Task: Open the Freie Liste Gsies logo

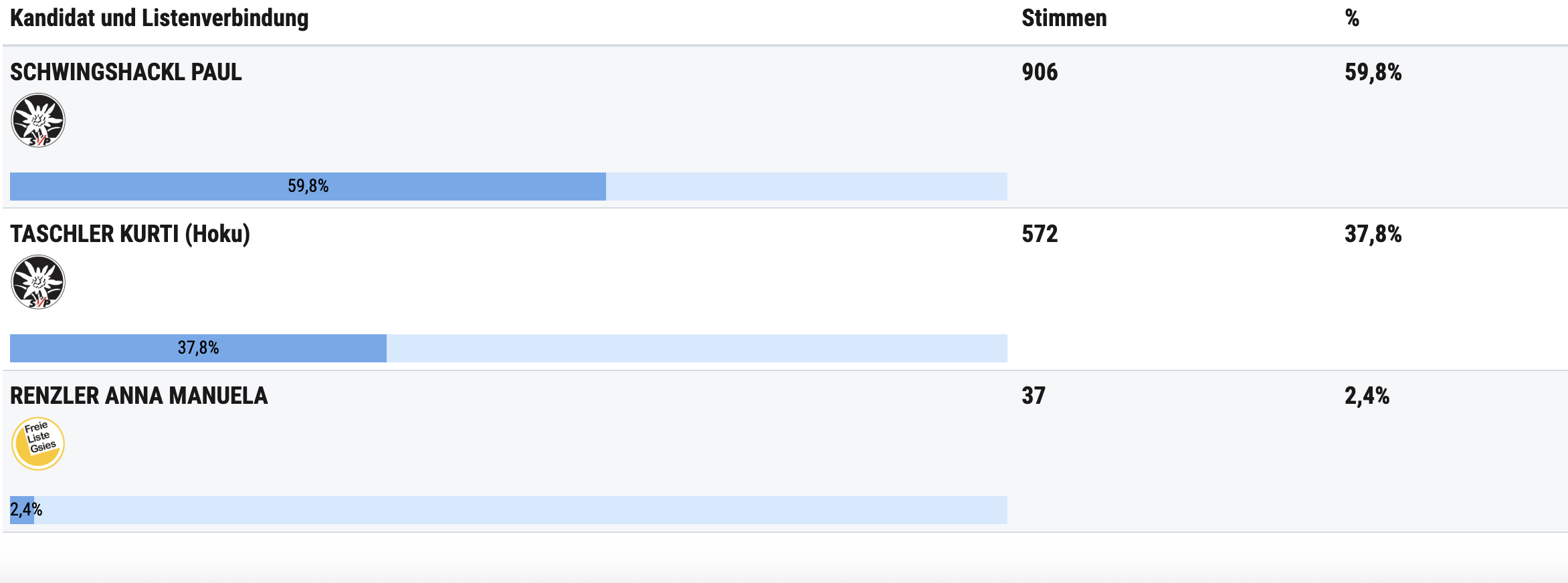Action: 38,444
